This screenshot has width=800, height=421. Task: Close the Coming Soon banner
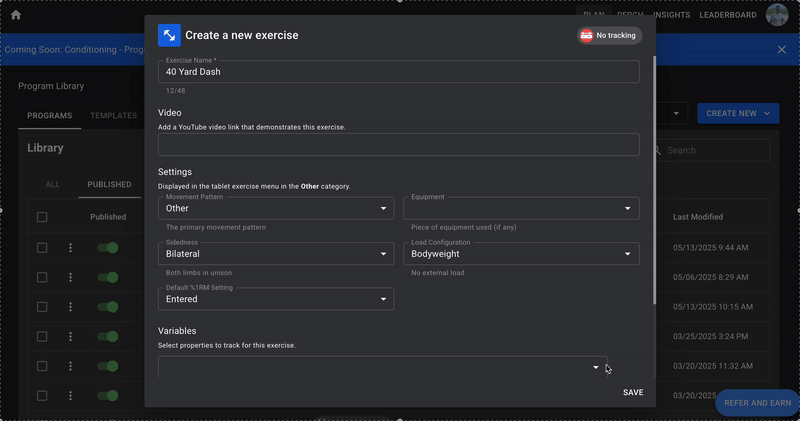pos(782,49)
